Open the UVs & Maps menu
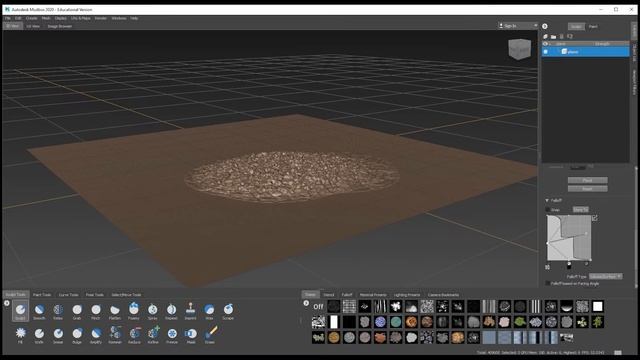Screen dimensions: 640x360 [x=81, y=18]
